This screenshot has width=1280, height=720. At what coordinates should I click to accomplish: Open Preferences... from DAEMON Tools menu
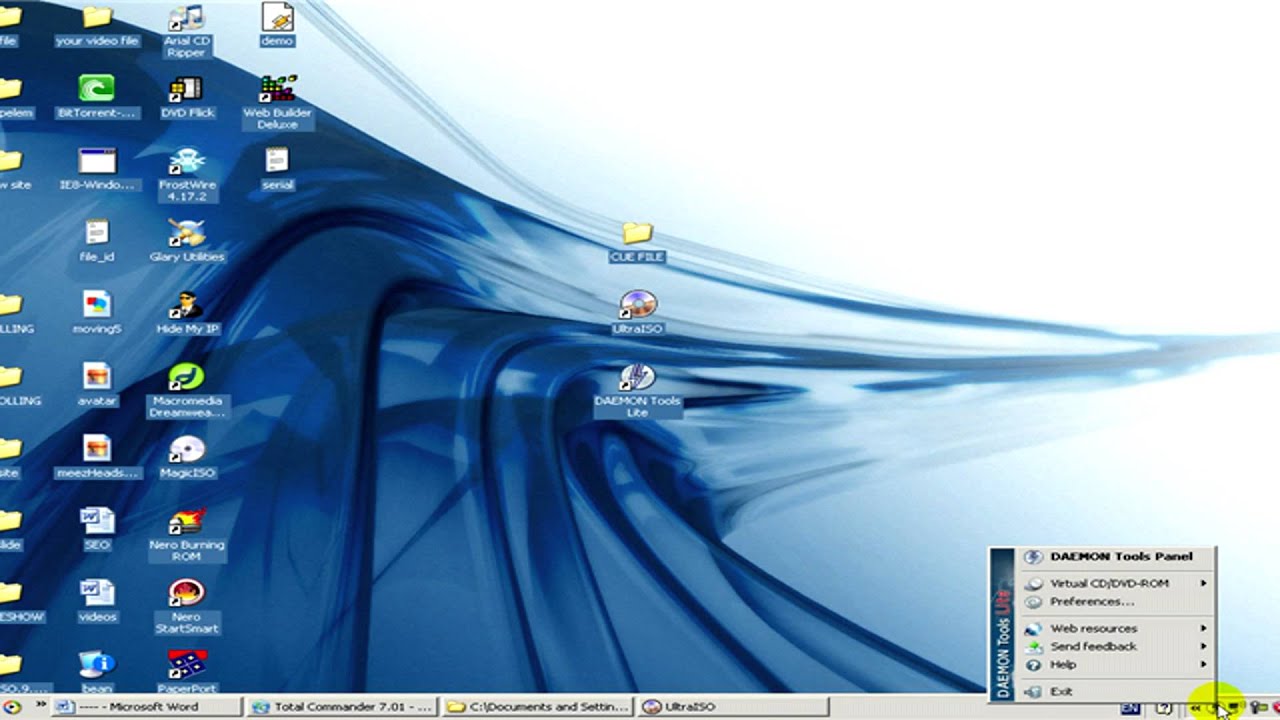(x=1115, y=601)
